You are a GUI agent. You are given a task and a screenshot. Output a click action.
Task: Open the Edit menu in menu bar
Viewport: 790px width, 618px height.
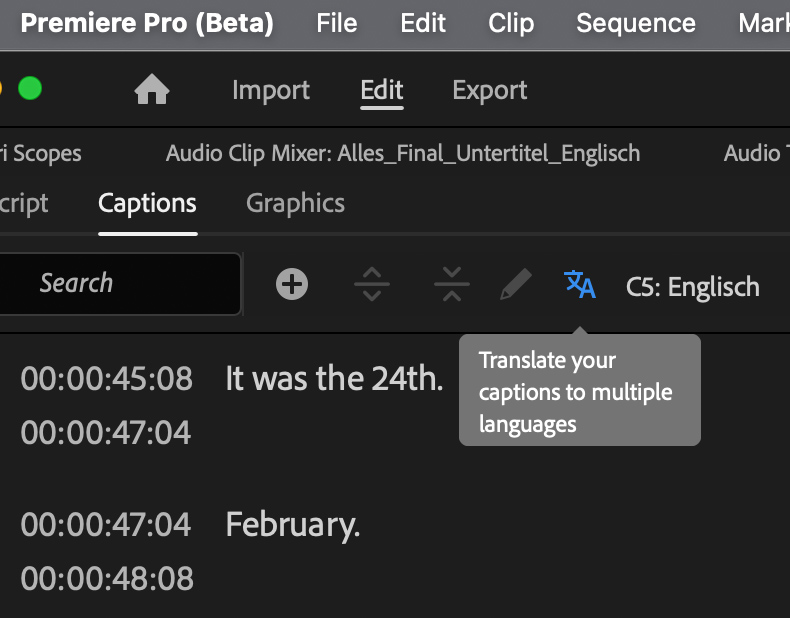[423, 23]
